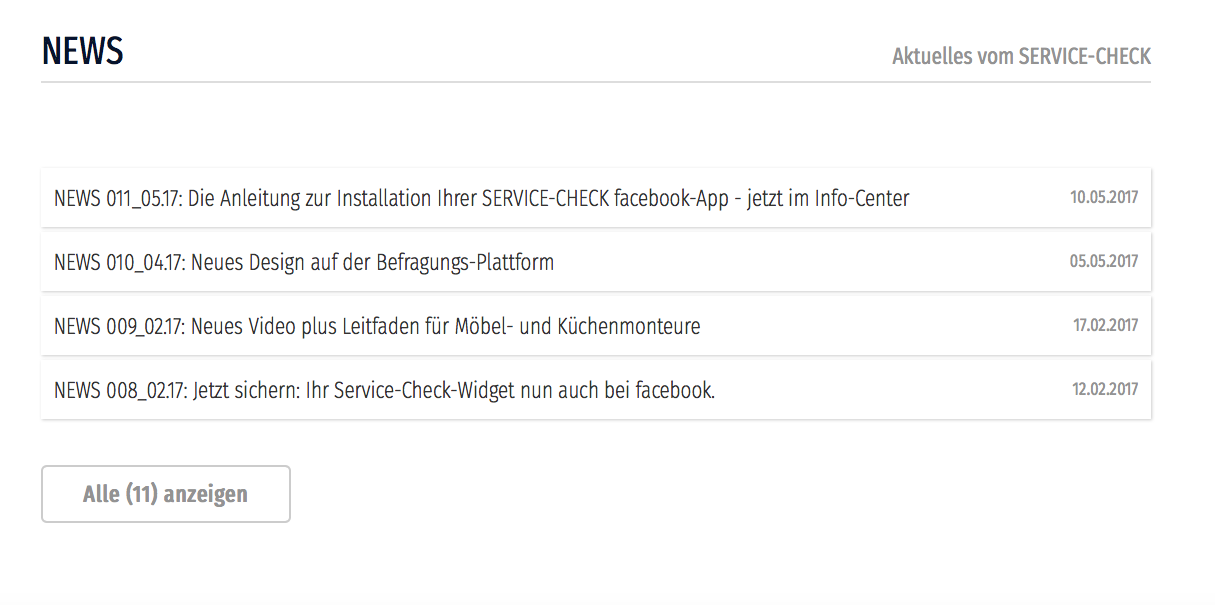The width and height of the screenshot is (1215, 605).
Task: Open the news 011 facebook-App installation headline
Action: point(481,198)
